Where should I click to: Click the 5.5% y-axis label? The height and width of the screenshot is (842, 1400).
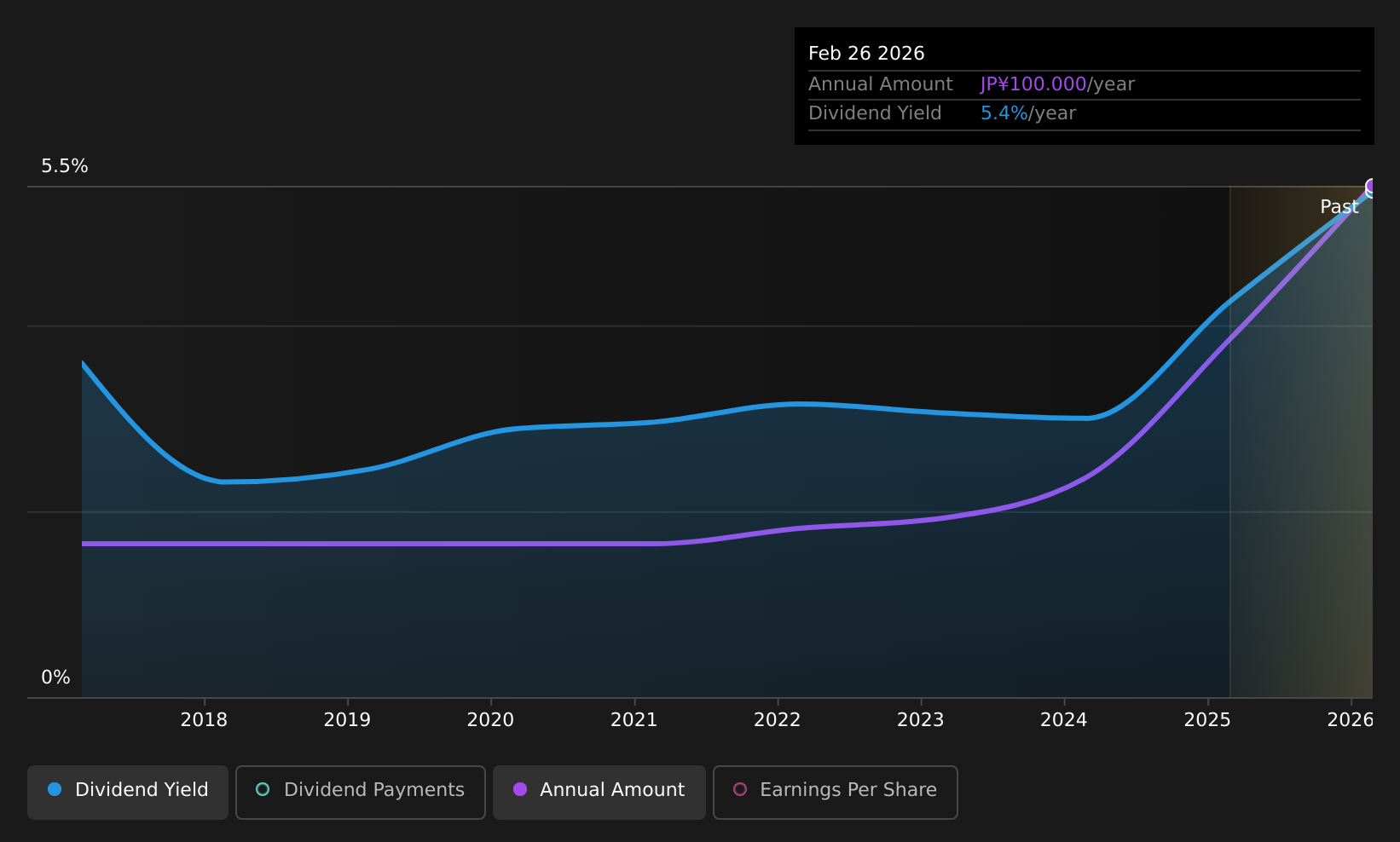65,166
